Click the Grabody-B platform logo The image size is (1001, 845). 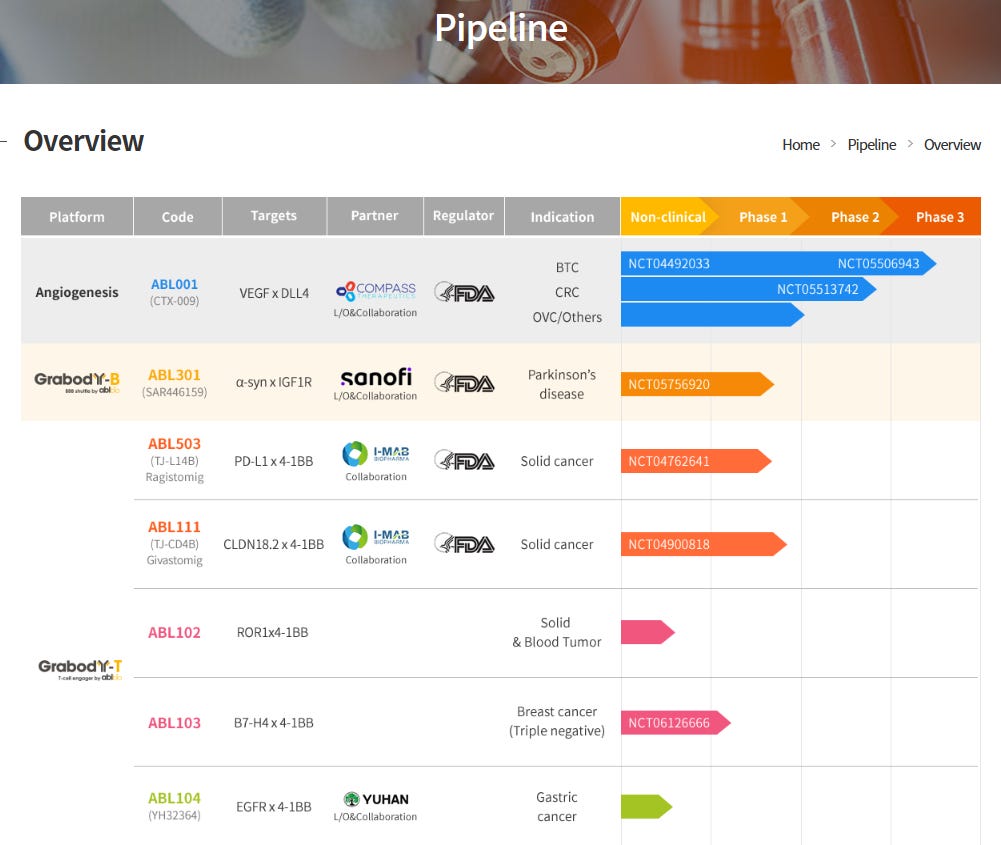coord(77,382)
